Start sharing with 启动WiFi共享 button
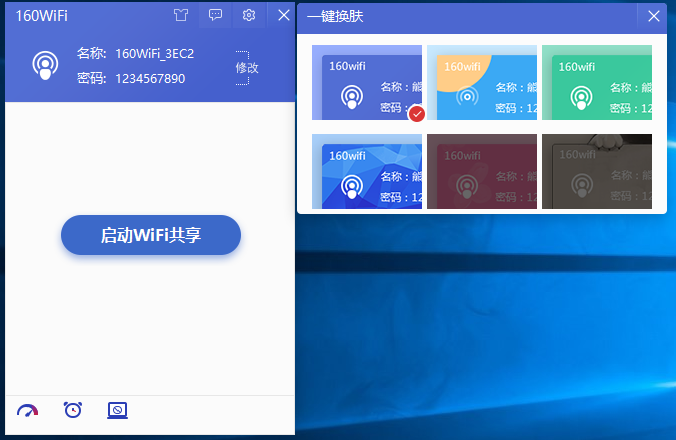676x440 pixels. (151, 235)
